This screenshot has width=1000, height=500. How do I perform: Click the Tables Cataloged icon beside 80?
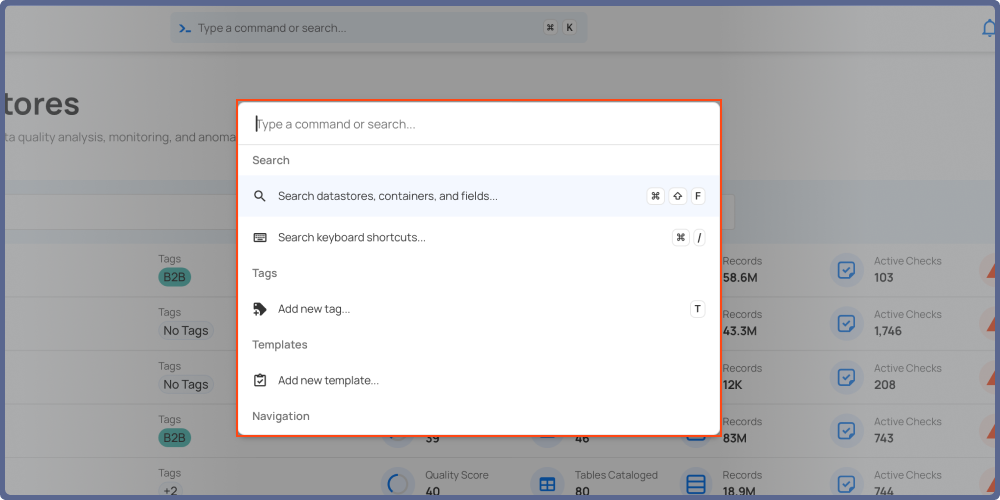click(x=547, y=484)
